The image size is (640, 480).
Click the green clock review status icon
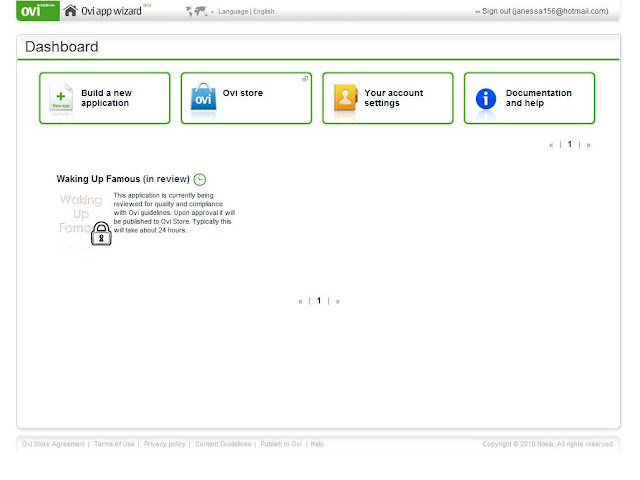(200, 179)
